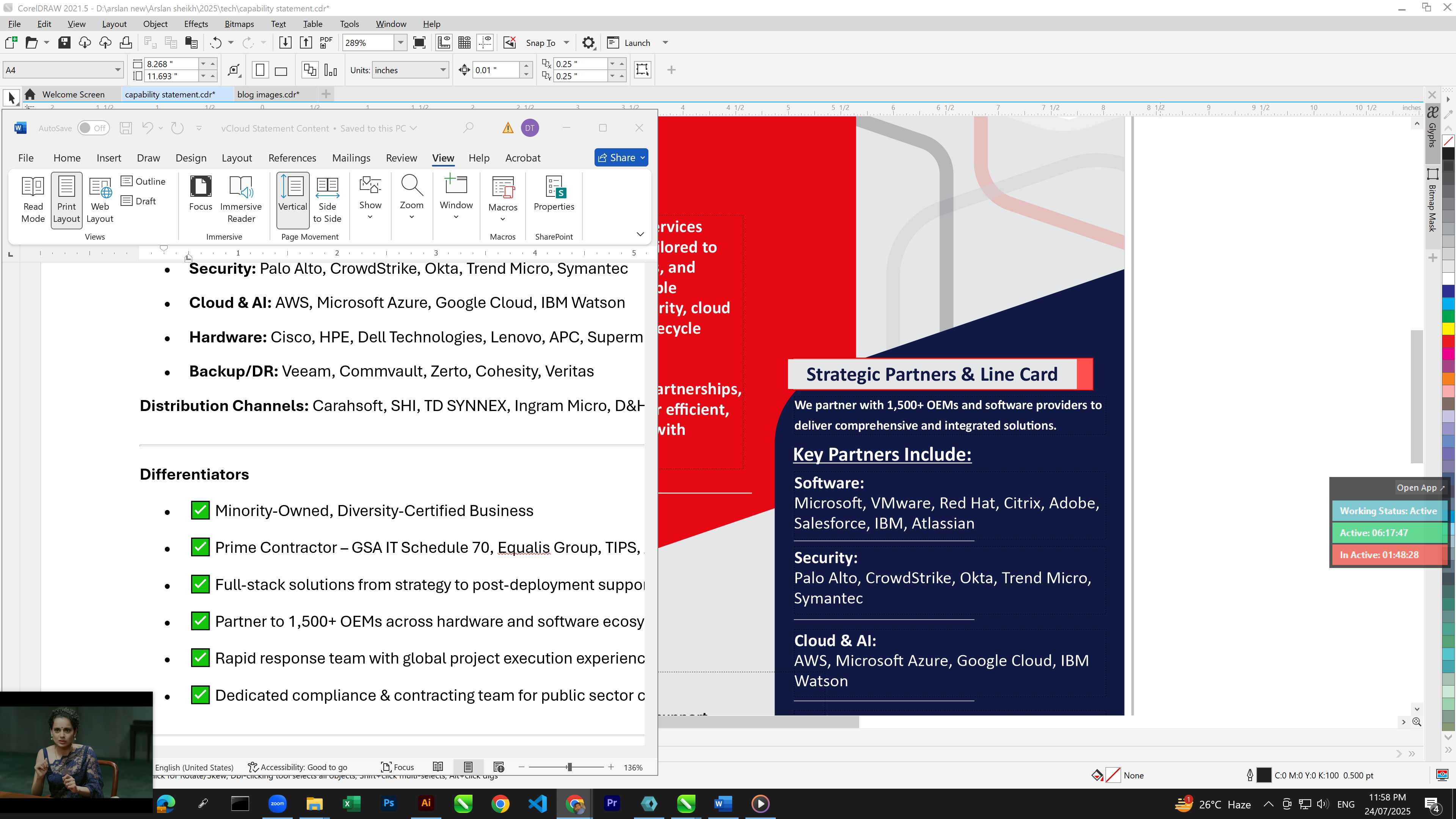Open Word Mailings ribbon tab
The width and height of the screenshot is (1456, 819).
(x=351, y=158)
